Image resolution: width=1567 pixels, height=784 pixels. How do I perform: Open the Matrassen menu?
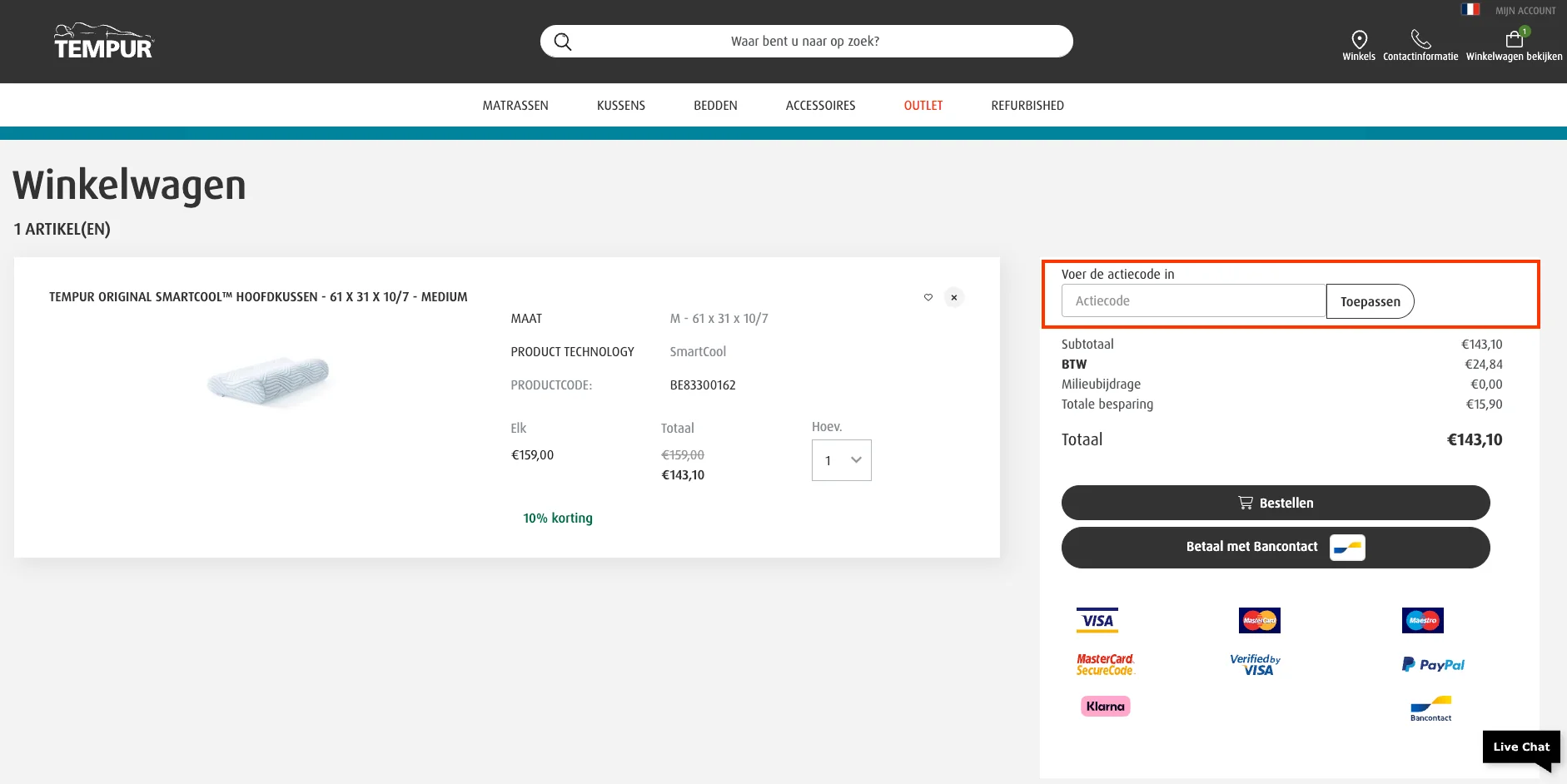coord(515,106)
